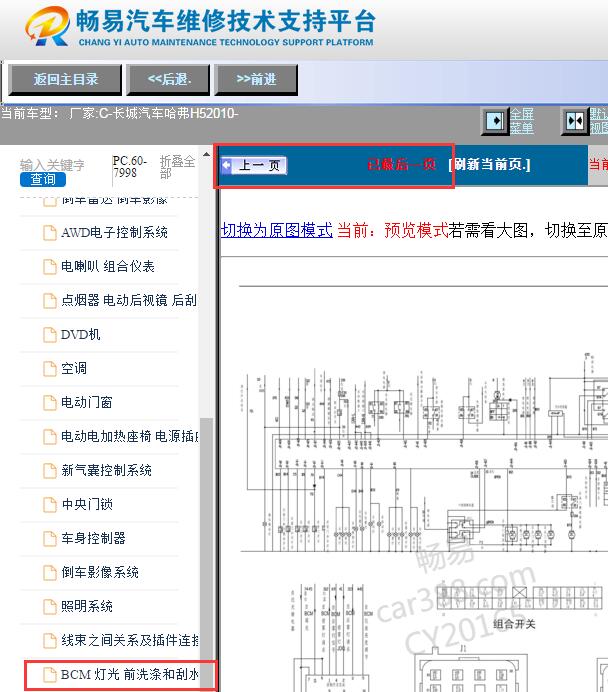Click document icon beside 车身控制器
The height and width of the screenshot is (692, 608).
(x=49, y=539)
